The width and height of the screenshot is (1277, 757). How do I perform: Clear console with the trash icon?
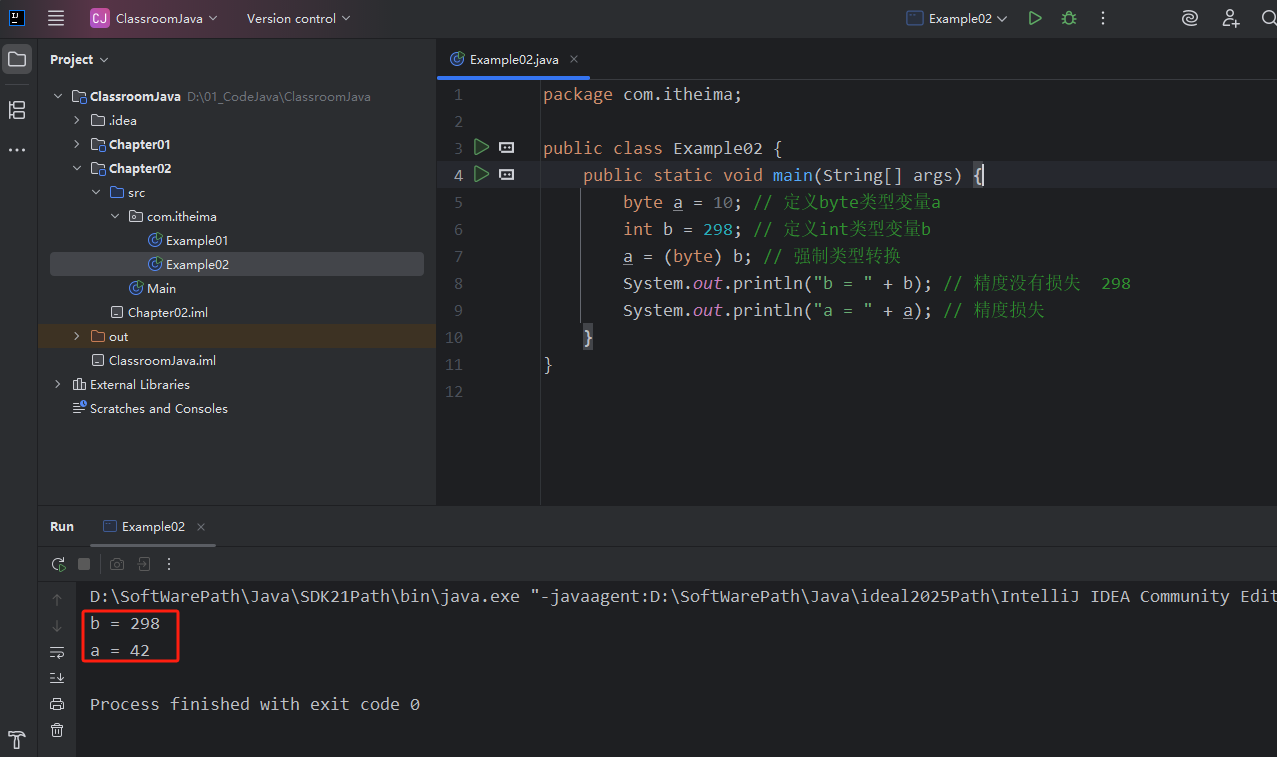point(57,730)
